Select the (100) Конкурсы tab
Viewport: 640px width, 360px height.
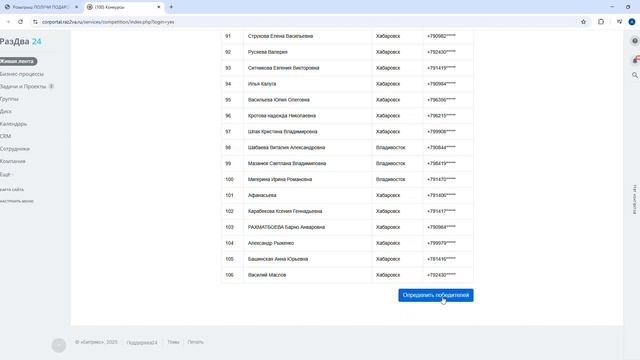click(124, 7)
